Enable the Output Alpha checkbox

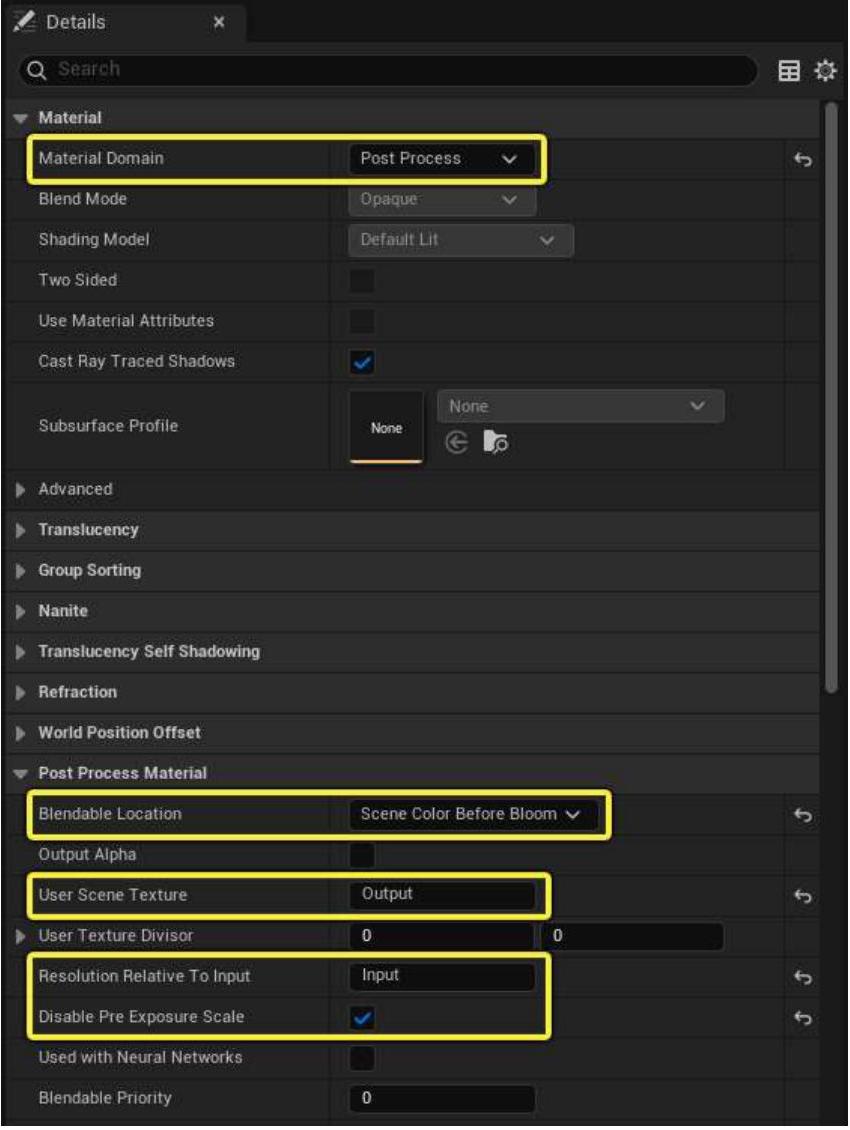click(362, 855)
